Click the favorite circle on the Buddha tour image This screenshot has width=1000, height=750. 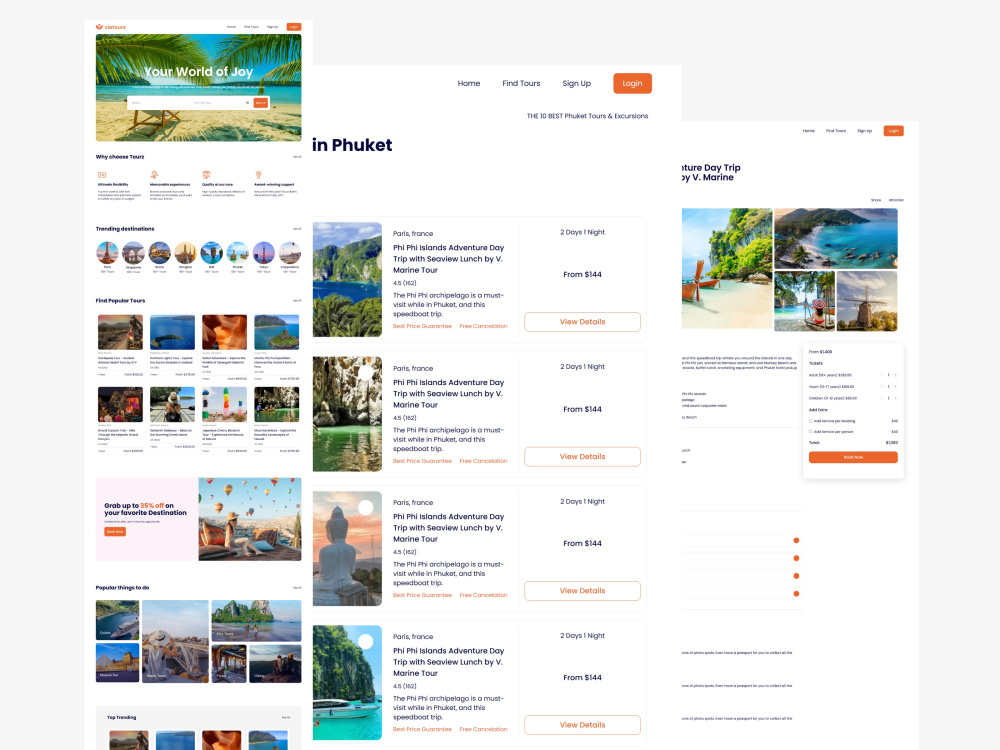[365, 508]
